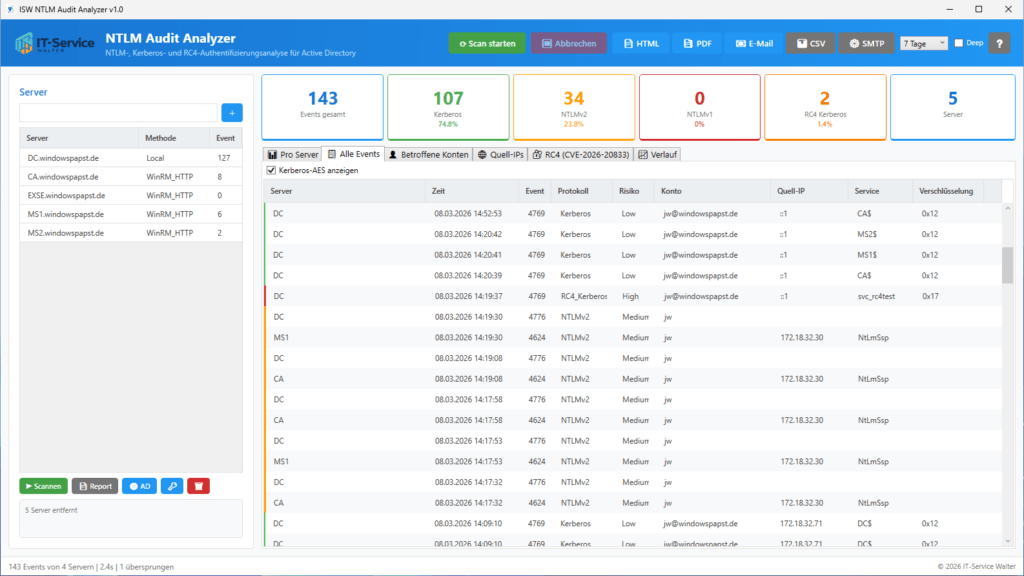Screen dimensions: 1024x576
Task: Click the key credentials icon button
Action: coord(170,486)
